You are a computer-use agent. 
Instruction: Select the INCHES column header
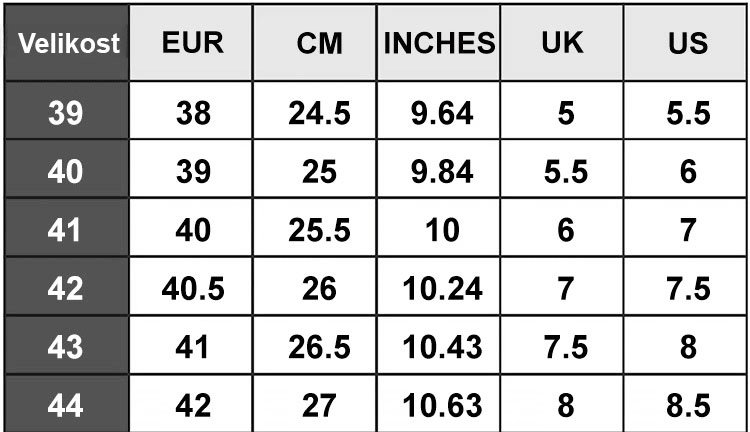click(440, 44)
